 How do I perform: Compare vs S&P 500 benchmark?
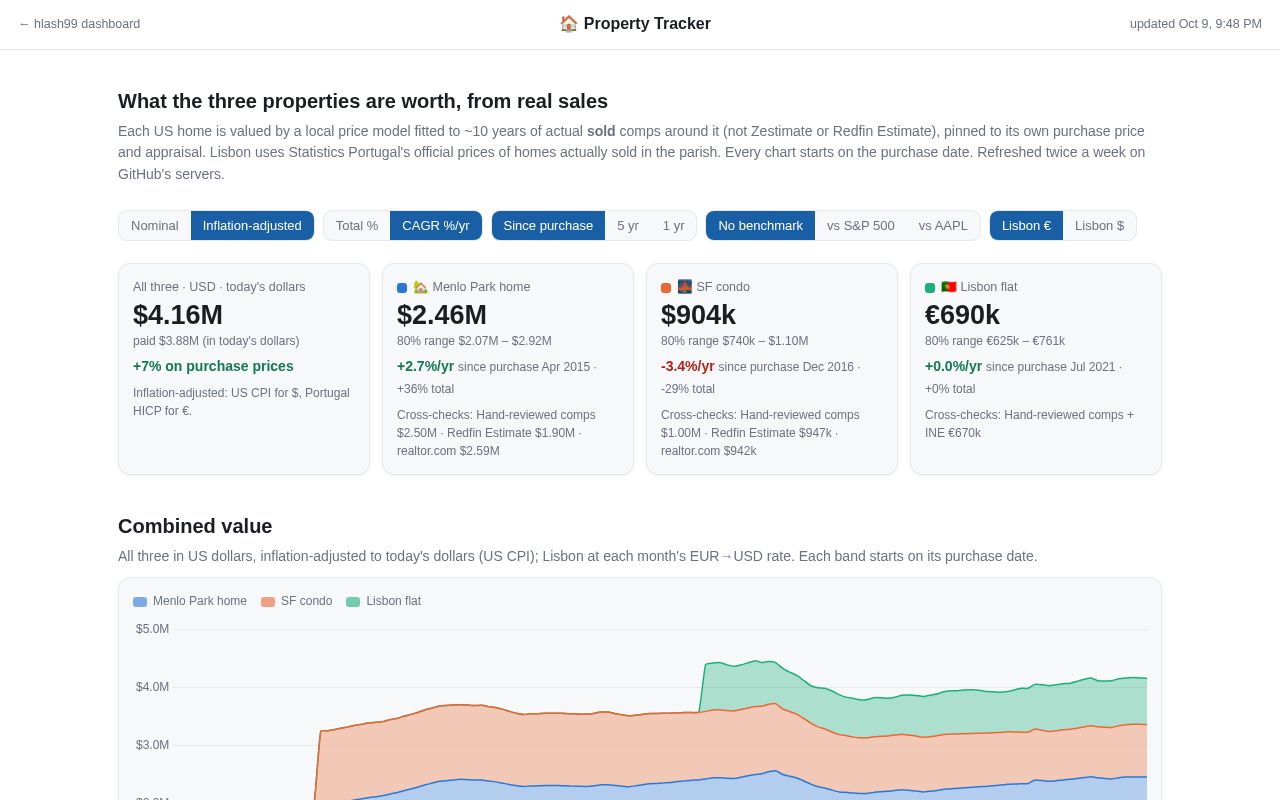(861, 225)
